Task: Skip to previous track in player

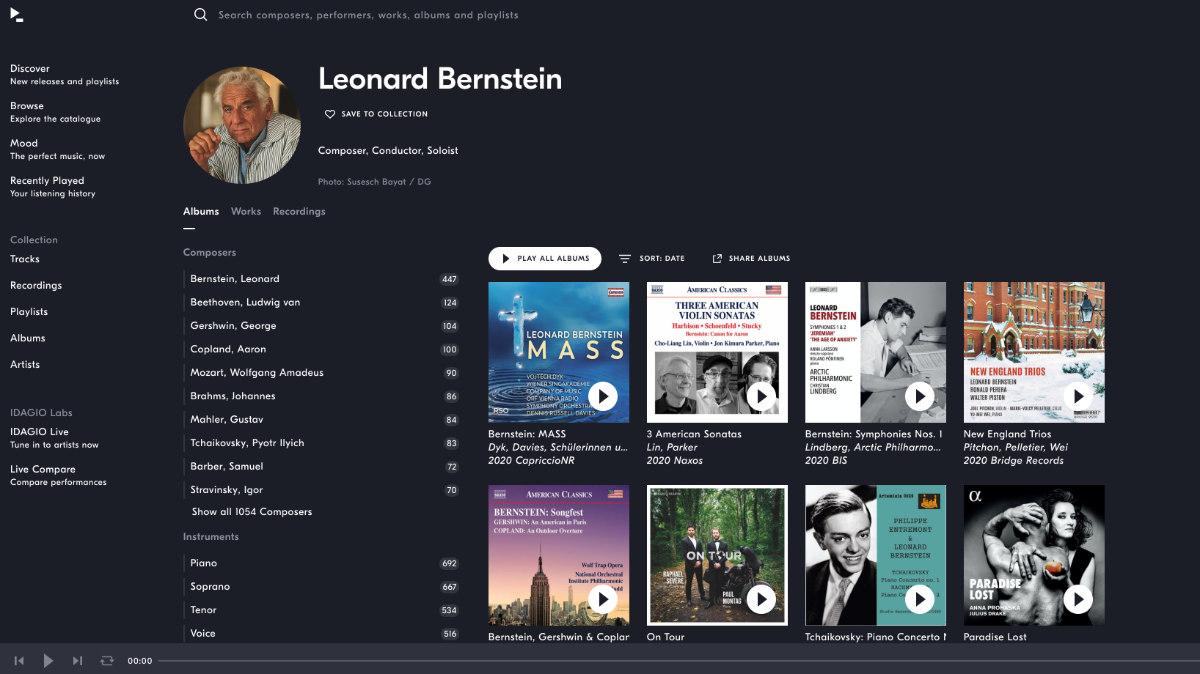Action: point(18,661)
